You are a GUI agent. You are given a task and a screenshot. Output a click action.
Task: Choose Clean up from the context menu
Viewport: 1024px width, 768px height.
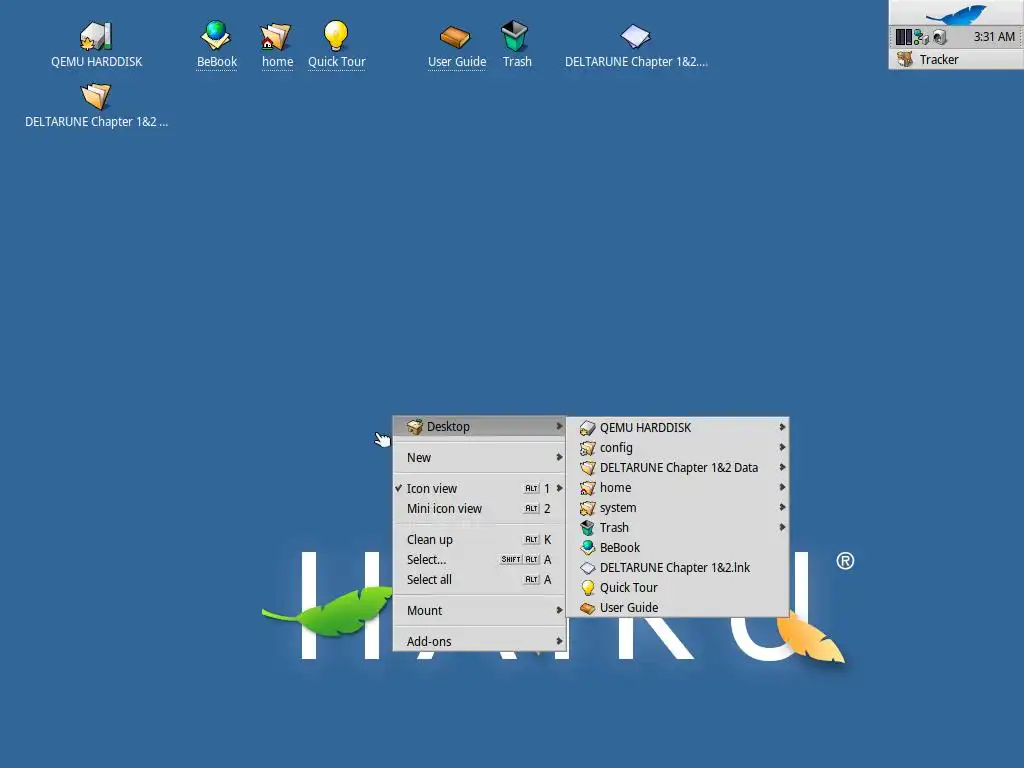click(479, 539)
